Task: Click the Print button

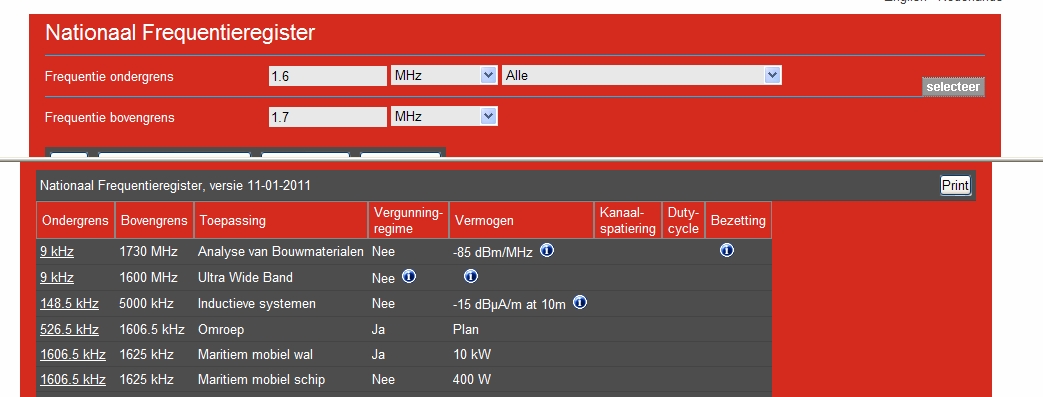Action: [x=955, y=185]
